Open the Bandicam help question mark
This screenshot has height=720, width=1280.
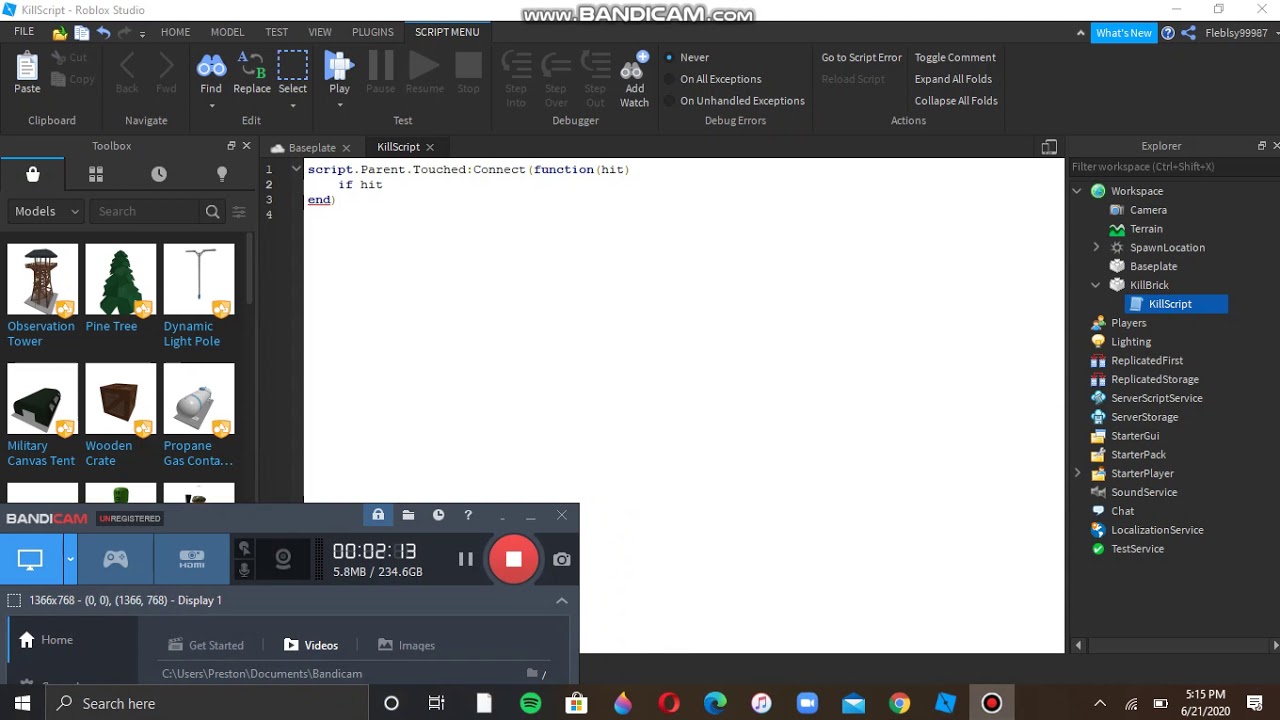[x=468, y=515]
